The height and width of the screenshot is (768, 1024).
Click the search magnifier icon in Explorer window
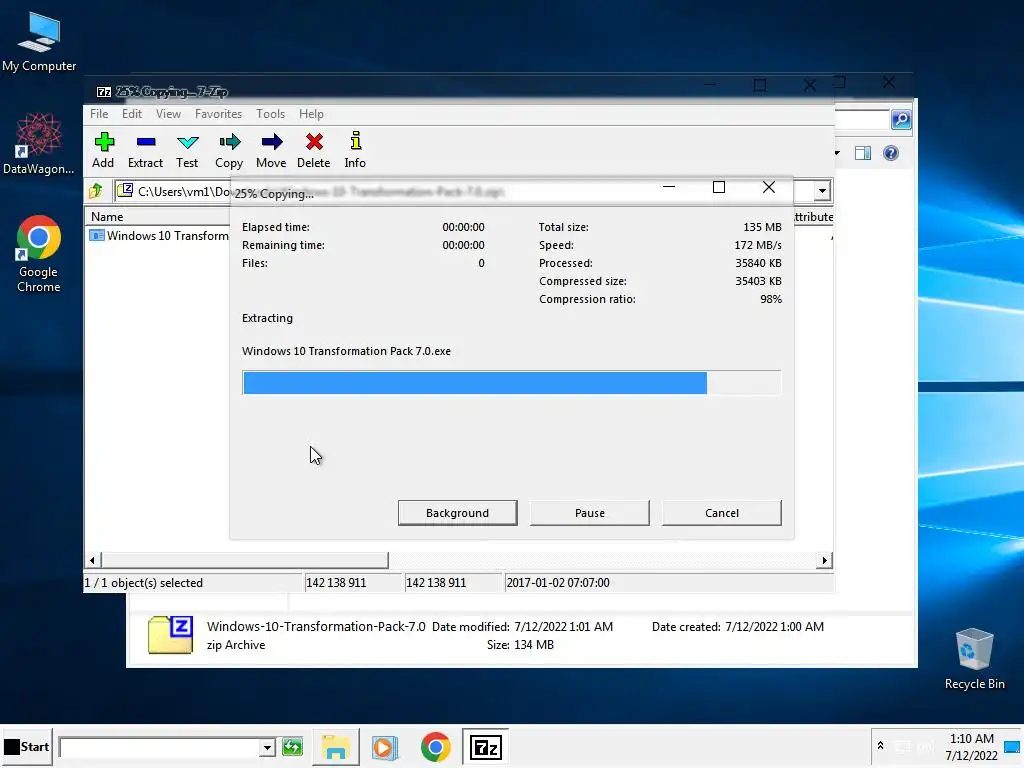pos(901,120)
